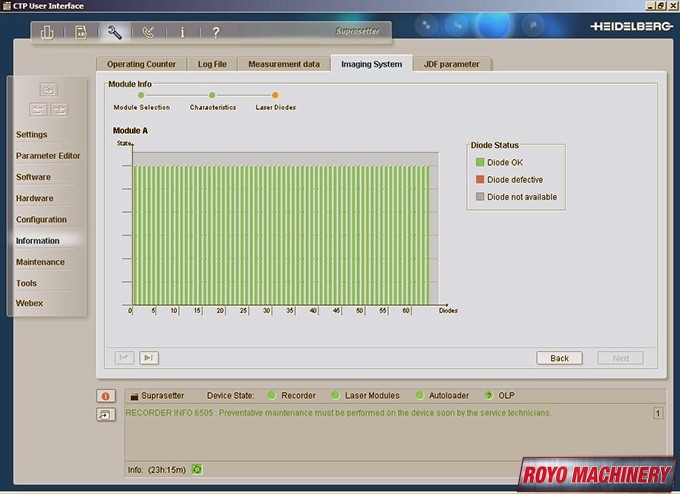Open help via question mark icon
This screenshot has height=494, width=680.
(x=216, y=32)
